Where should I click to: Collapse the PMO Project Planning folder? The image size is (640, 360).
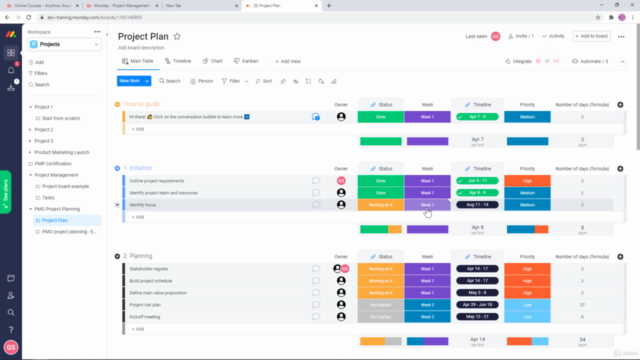pos(30,209)
